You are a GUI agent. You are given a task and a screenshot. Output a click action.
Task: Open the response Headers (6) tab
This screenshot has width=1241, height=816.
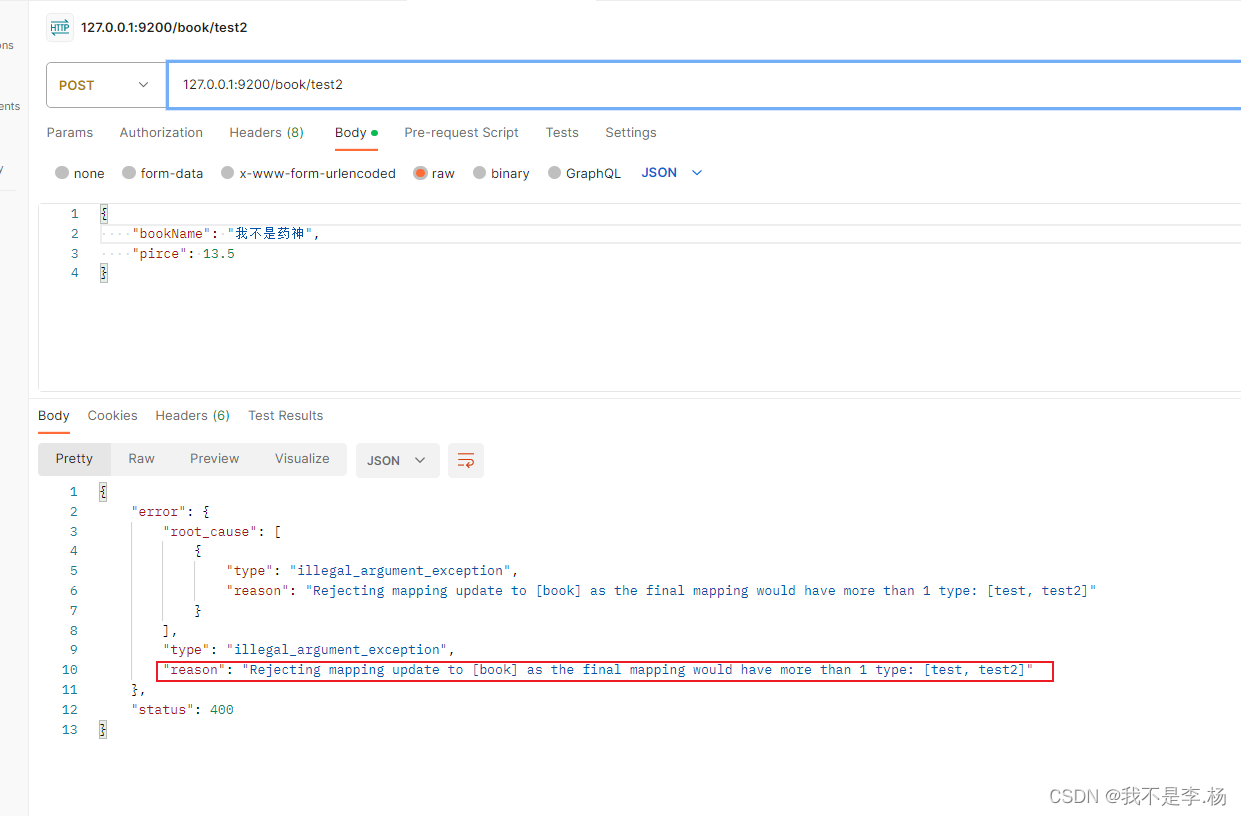192,416
